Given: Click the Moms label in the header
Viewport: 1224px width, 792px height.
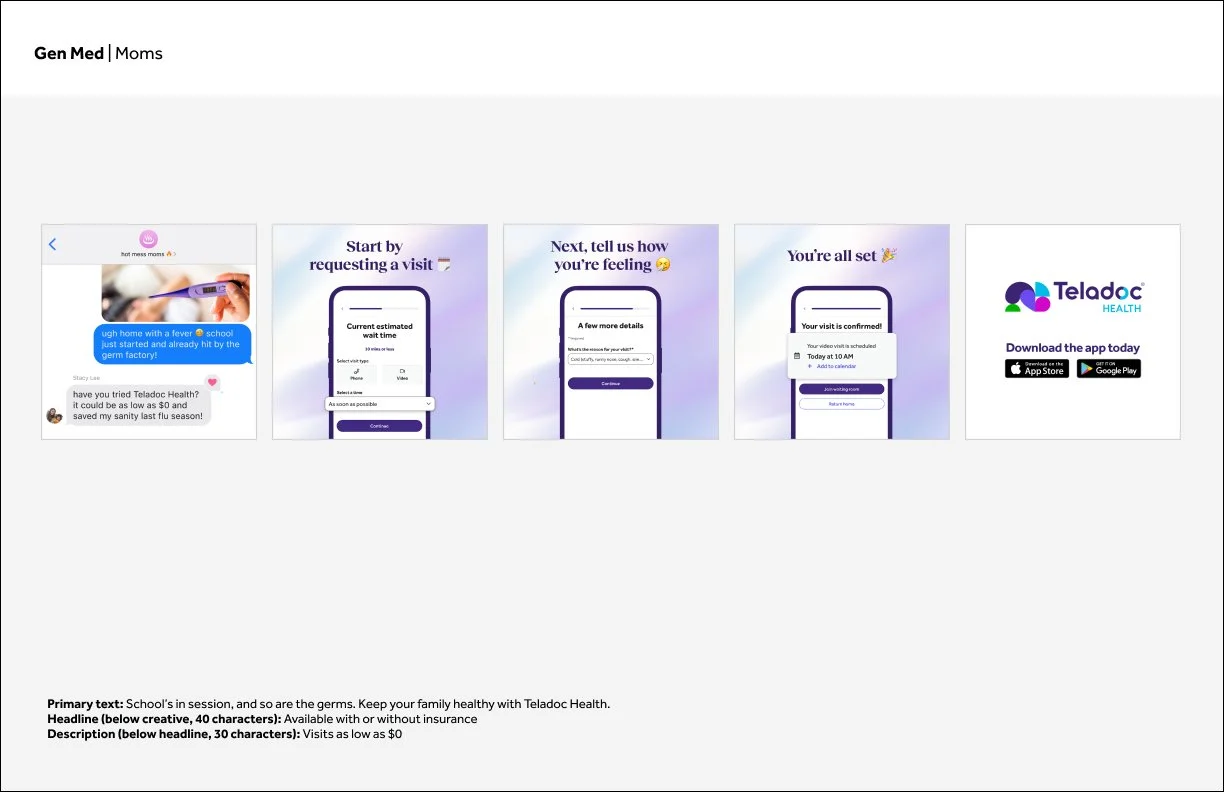Looking at the screenshot, I should pyautogui.click(x=139, y=54).
